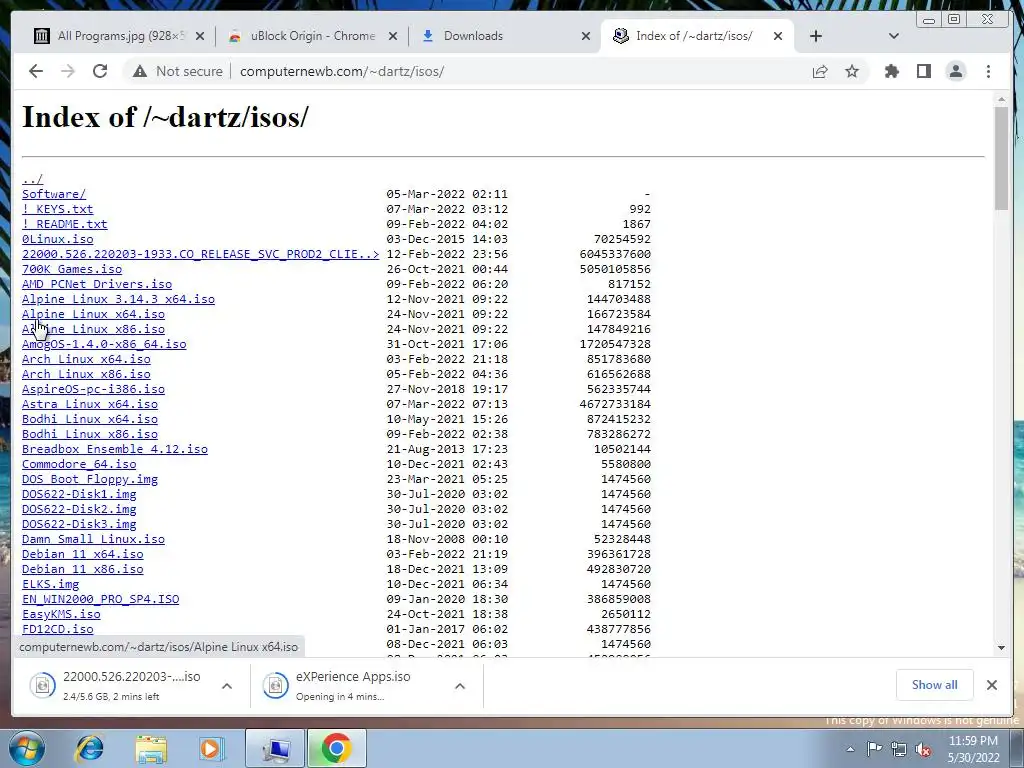Download 0Linux.iso
Image resolution: width=1024 pixels, height=768 pixels.
point(57,239)
